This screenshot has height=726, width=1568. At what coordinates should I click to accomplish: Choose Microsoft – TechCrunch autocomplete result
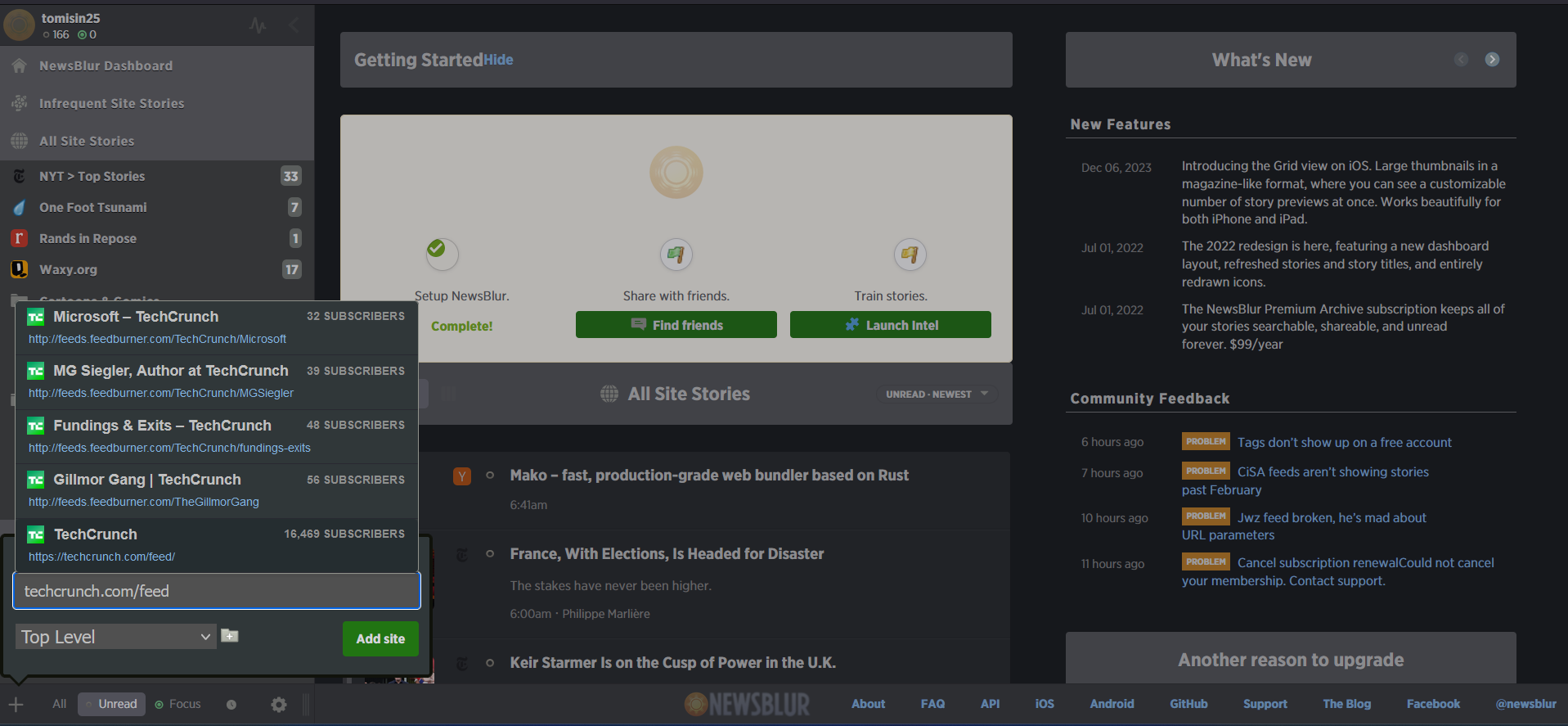217,327
